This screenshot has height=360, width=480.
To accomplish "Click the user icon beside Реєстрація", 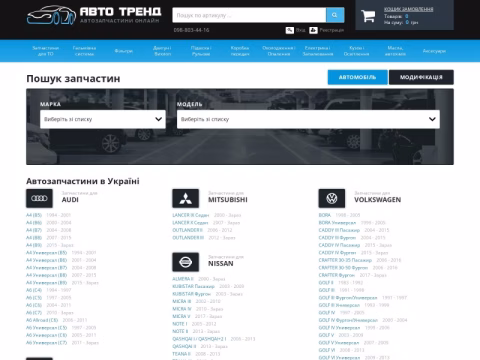I will point(313,30).
